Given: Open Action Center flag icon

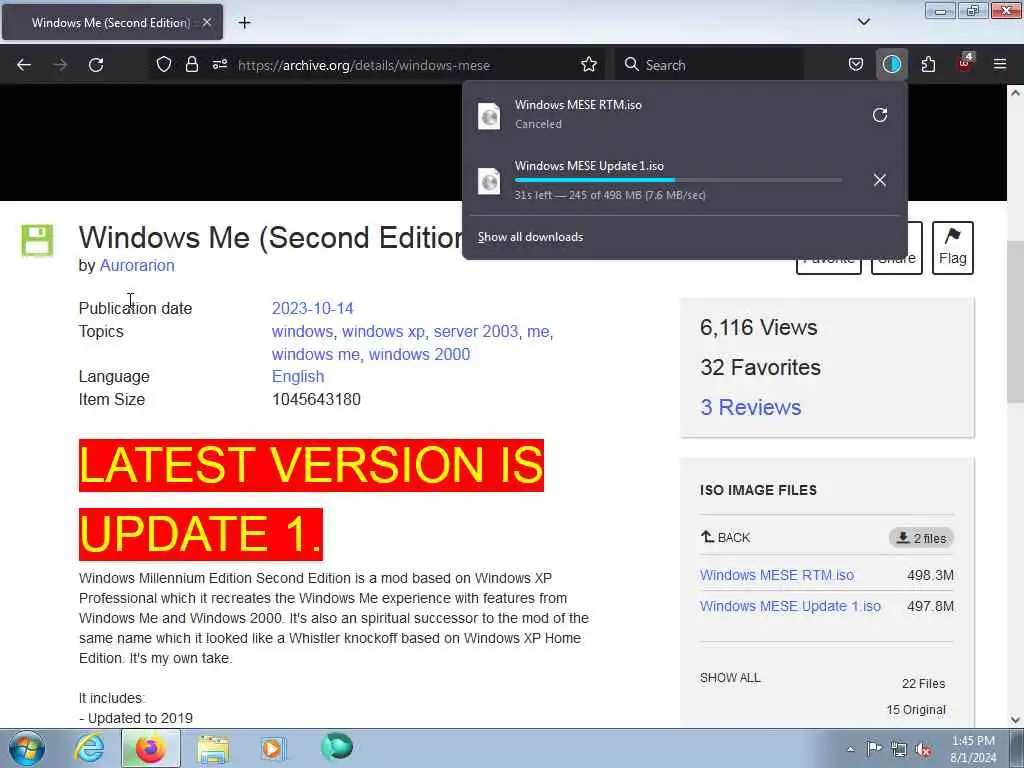Looking at the screenshot, I should 874,749.
